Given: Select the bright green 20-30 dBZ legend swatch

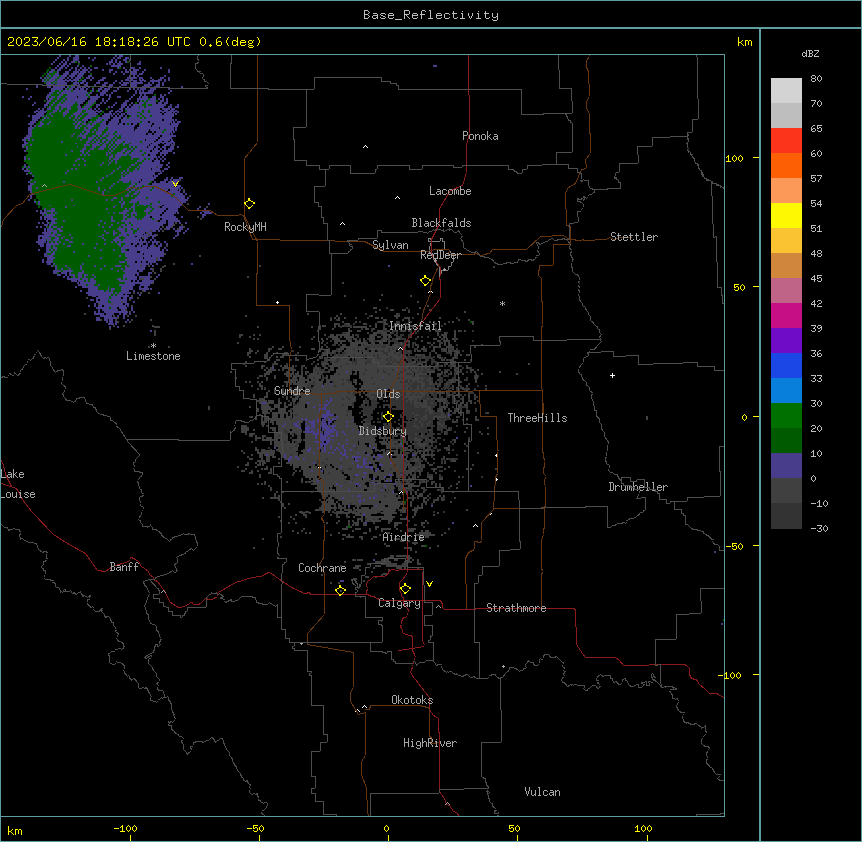Looking at the screenshot, I should click(786, 416).
